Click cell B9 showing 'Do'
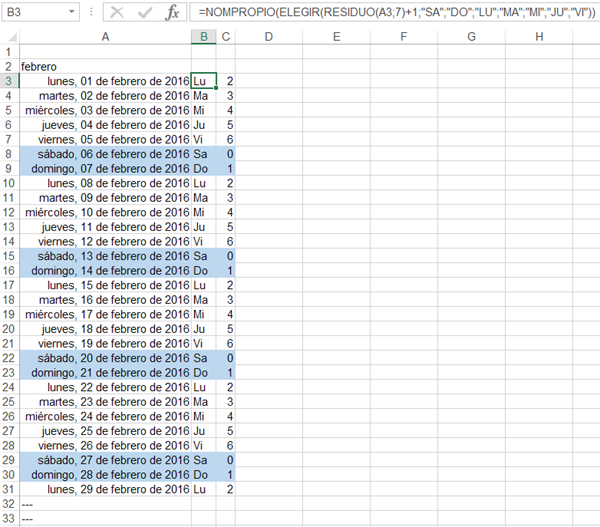This screenshot has height=527, width=600. click(x=204, y=168)
